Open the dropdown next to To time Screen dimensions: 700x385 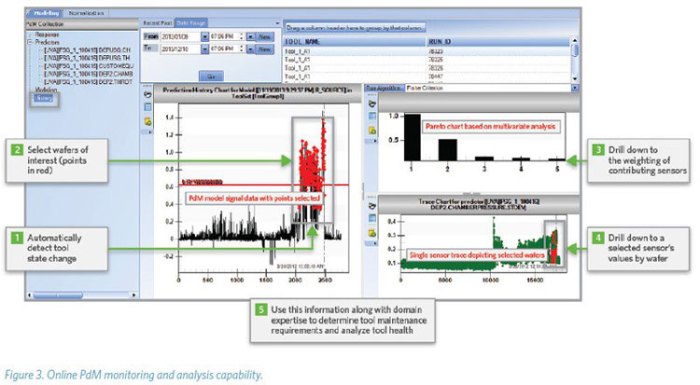(250, 49)
